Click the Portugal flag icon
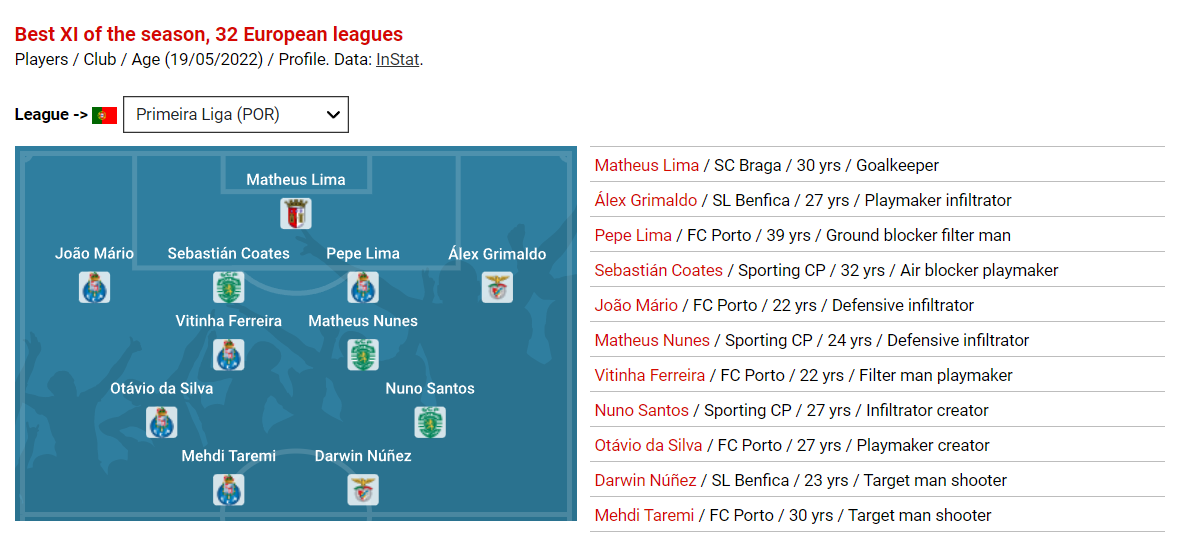1185x549 pixels. tap(105, 115)
